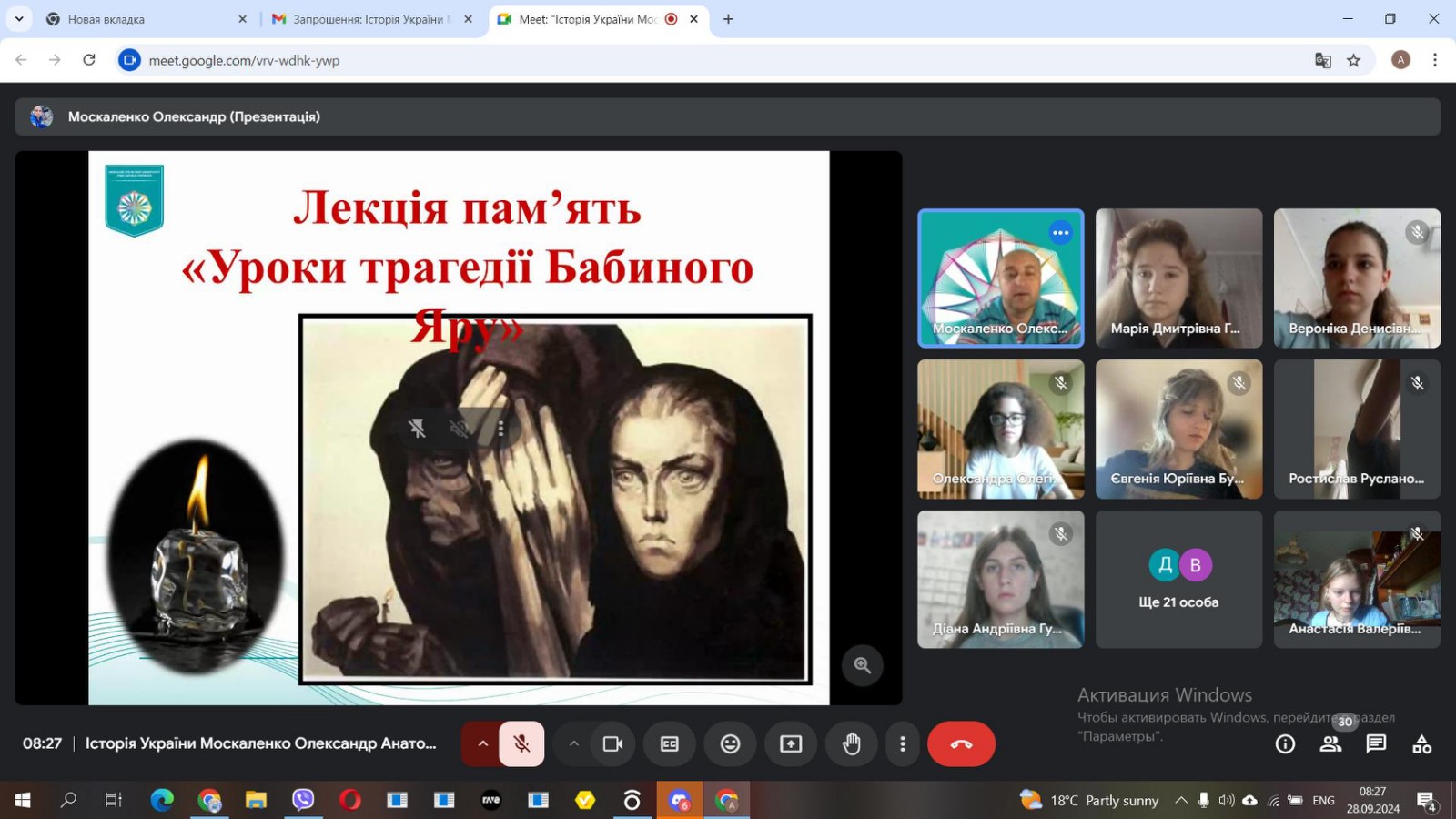Open more options three-dot menu
Image resolution: width=1456 pixels, height=819 pixels.
[x=902, y=743]
